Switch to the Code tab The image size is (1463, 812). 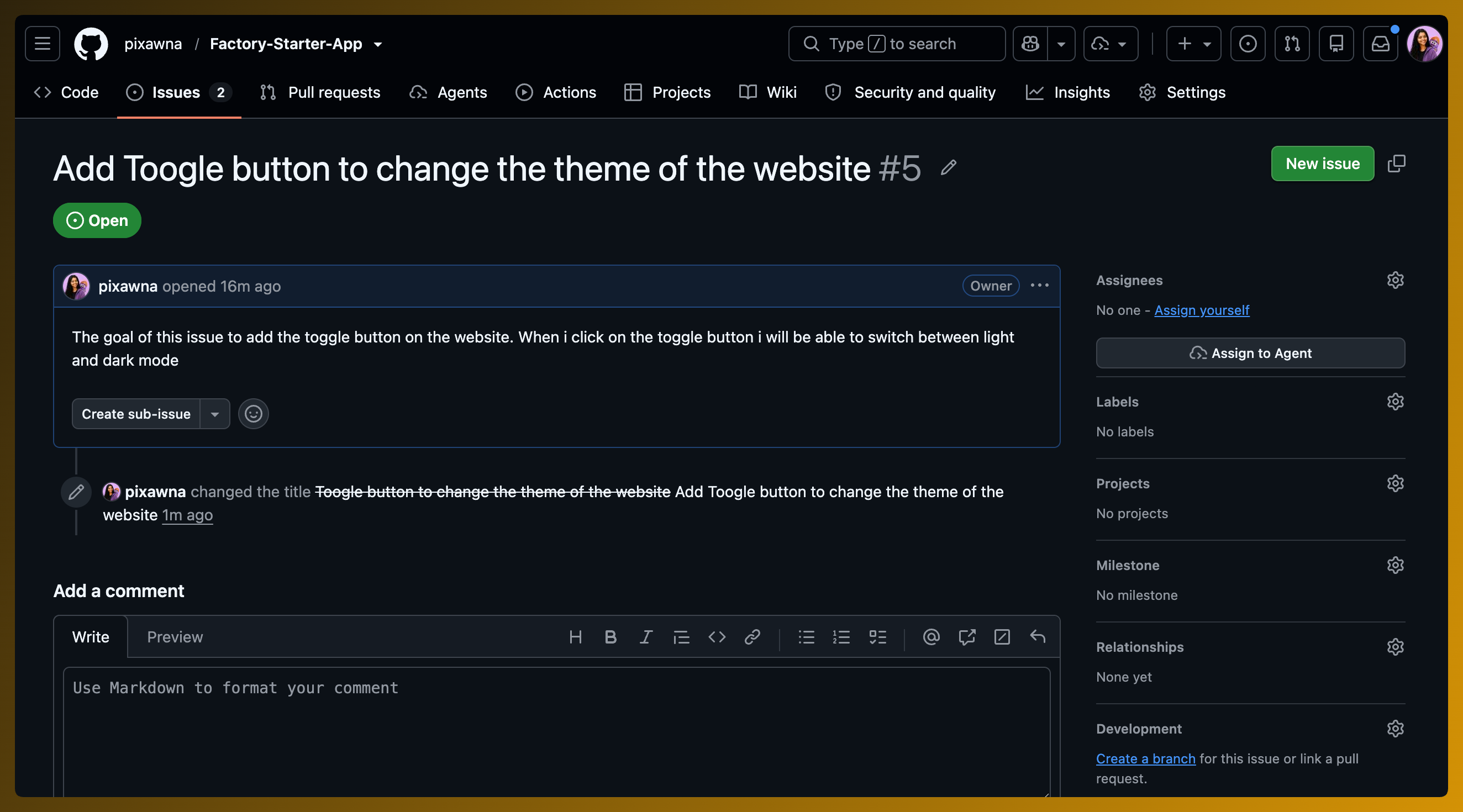pyautogui.click(x=66, y=92)
